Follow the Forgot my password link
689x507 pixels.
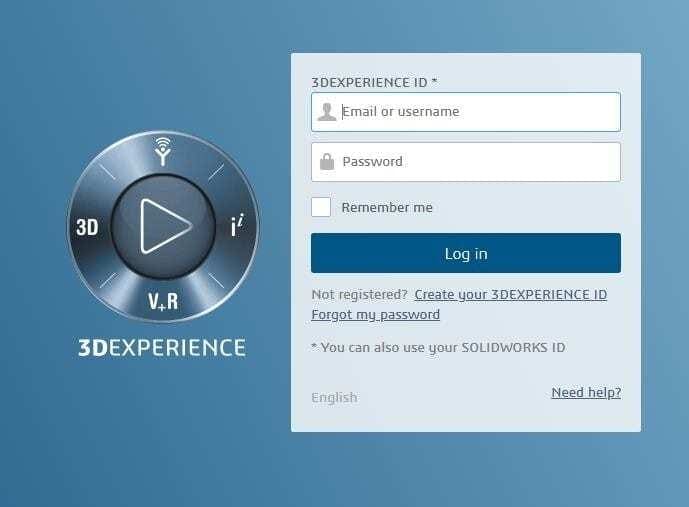coord(376,315)
